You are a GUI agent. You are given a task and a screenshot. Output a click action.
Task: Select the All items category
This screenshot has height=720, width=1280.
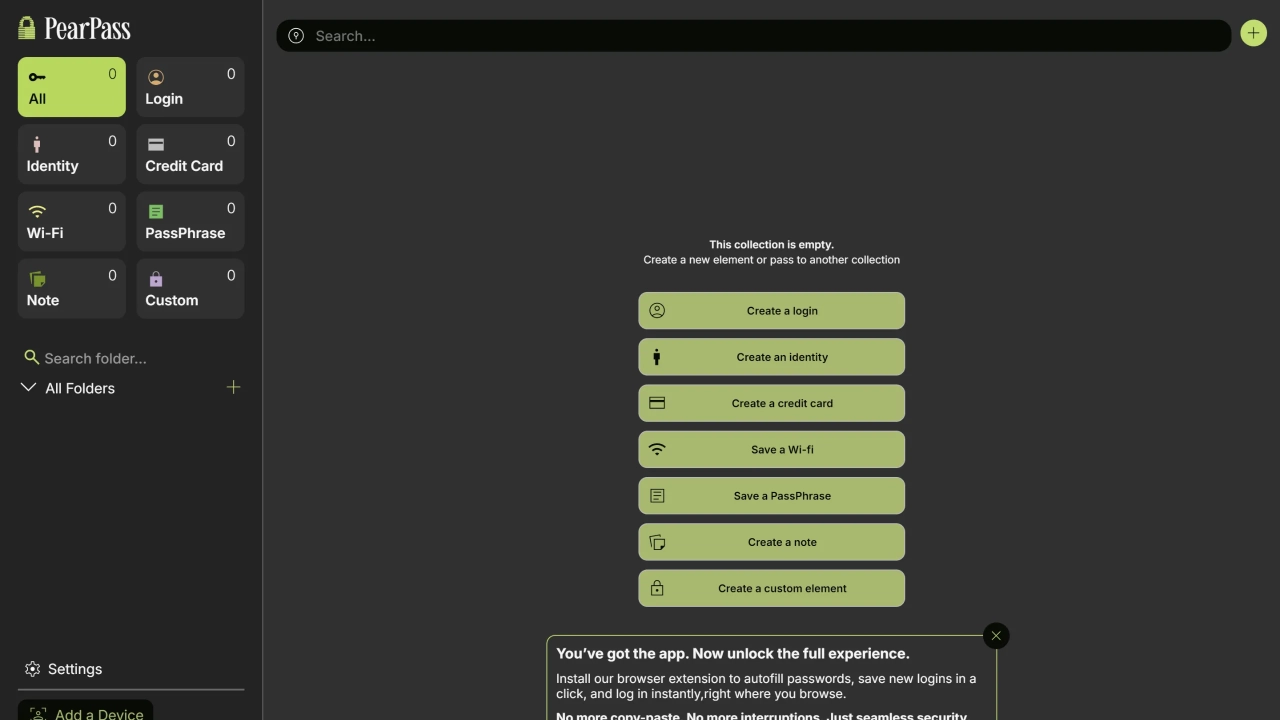(71, 87)
